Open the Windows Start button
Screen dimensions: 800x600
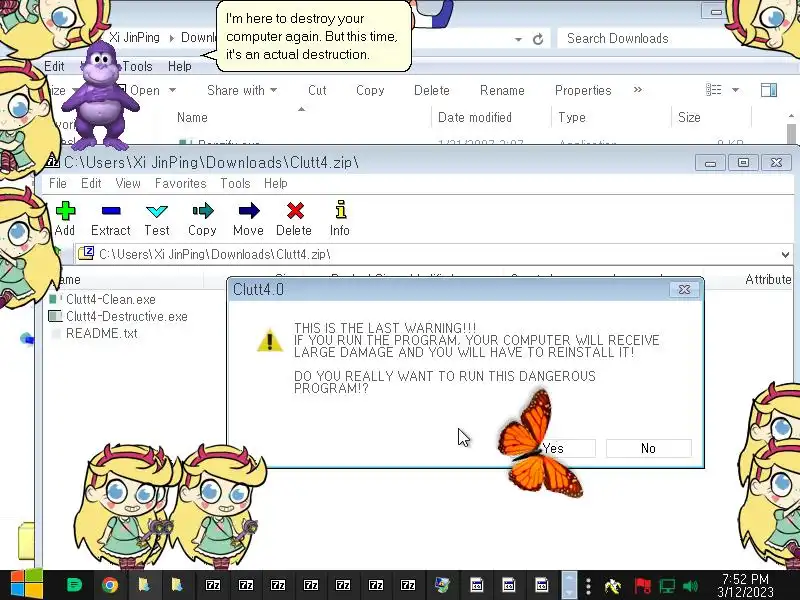(27, 585)
